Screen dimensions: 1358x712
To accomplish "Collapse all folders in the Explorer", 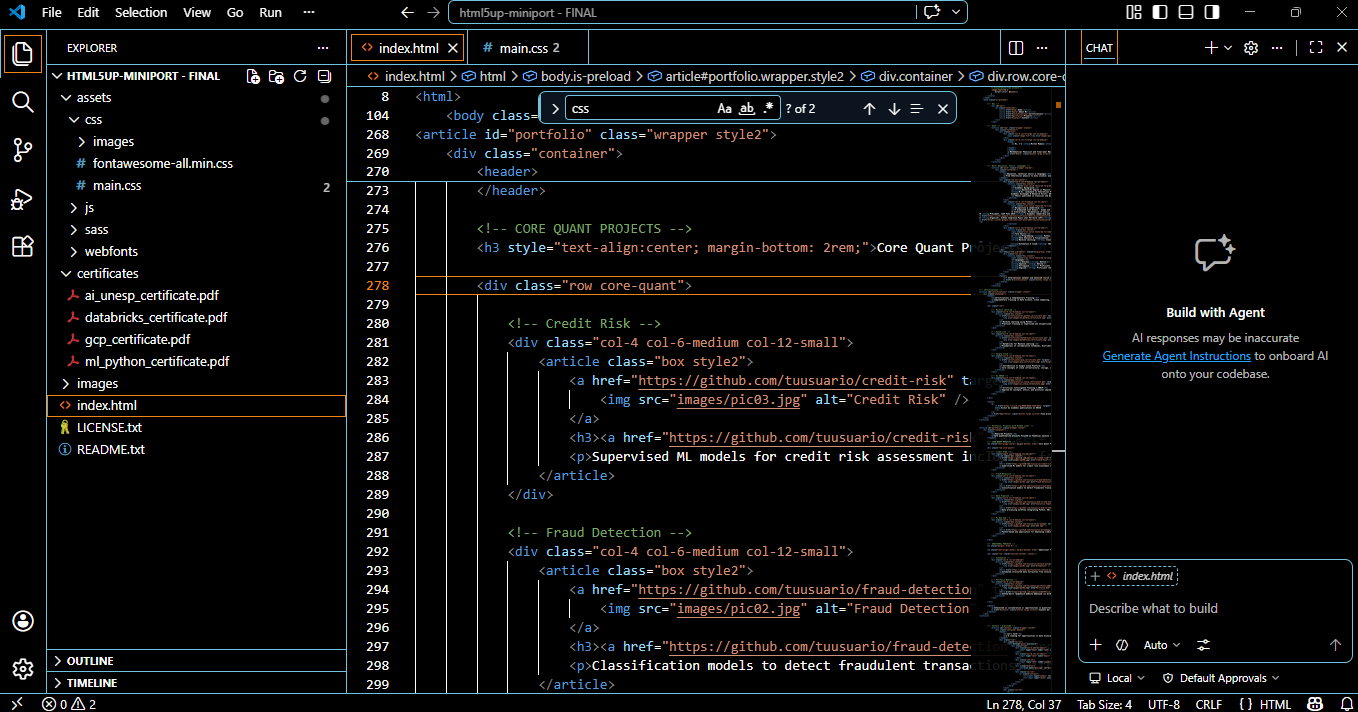I will point(323,75).
